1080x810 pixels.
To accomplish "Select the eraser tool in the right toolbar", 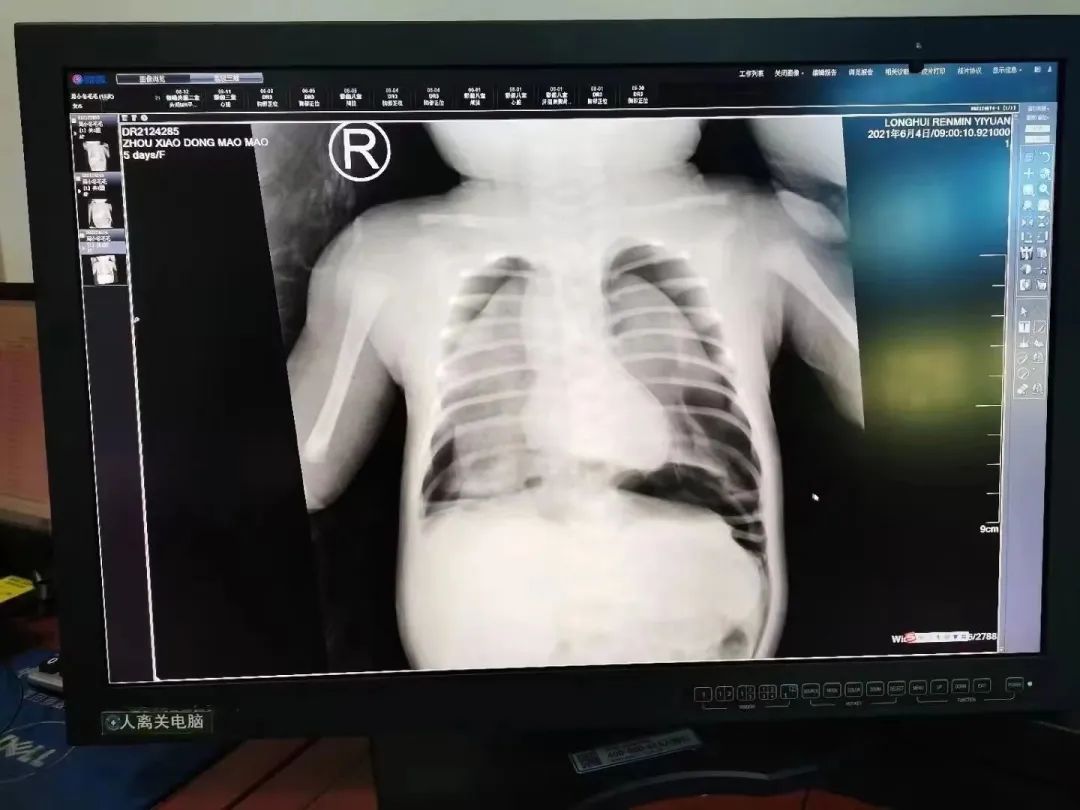I will [x=1024, y=390].
